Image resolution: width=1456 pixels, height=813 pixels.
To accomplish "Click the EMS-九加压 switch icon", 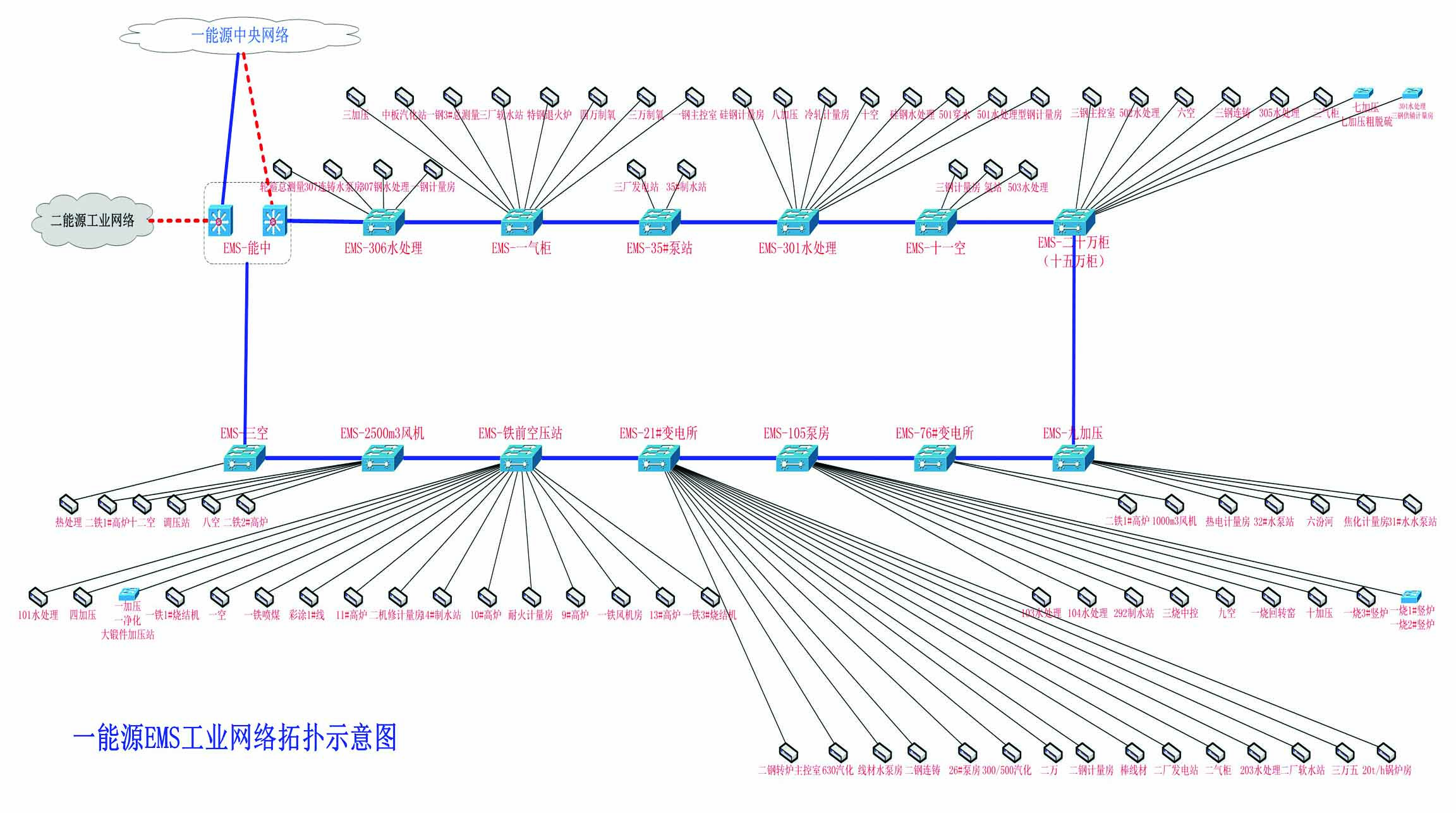I will (1073, 458).
